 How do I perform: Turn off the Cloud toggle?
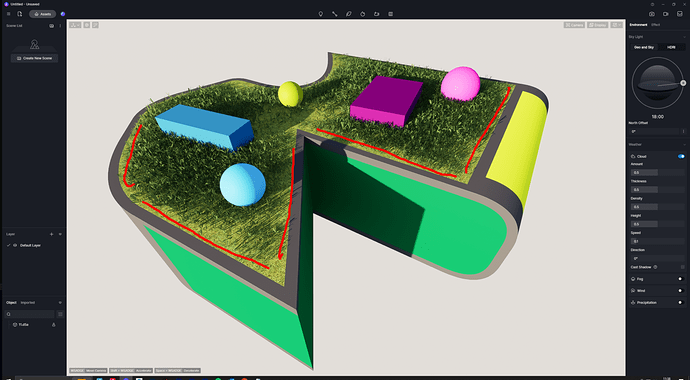coord(681,156)
